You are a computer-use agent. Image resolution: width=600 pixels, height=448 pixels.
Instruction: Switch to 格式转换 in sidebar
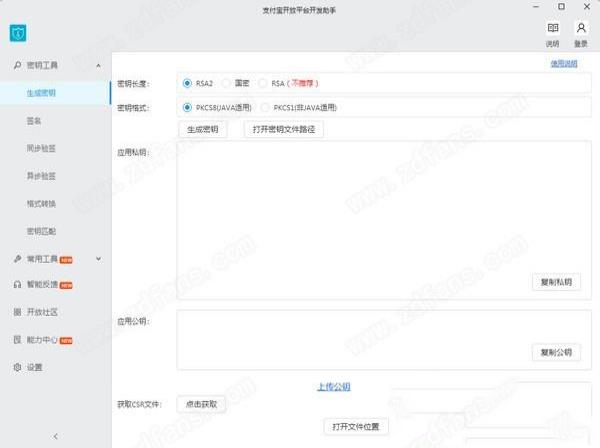(x=41, y=204)
